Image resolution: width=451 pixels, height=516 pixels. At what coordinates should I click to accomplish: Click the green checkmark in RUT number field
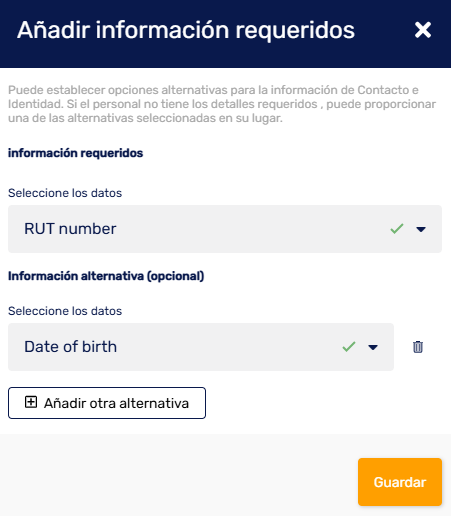(x=397, y=229)
